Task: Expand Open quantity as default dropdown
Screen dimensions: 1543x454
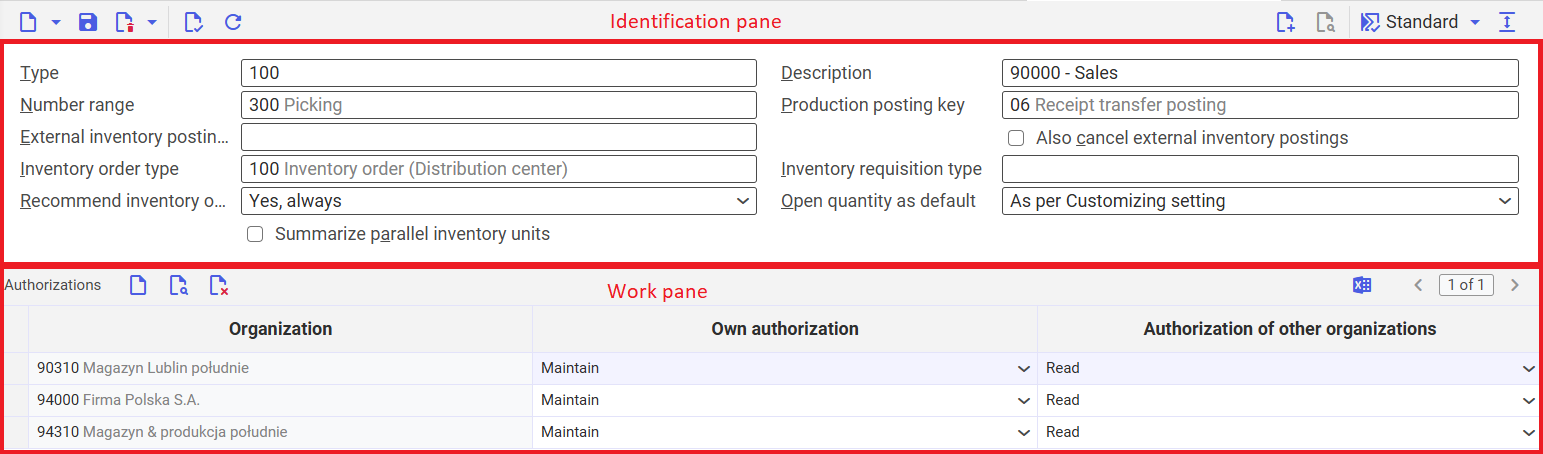Action: (x=1260, y=201)
